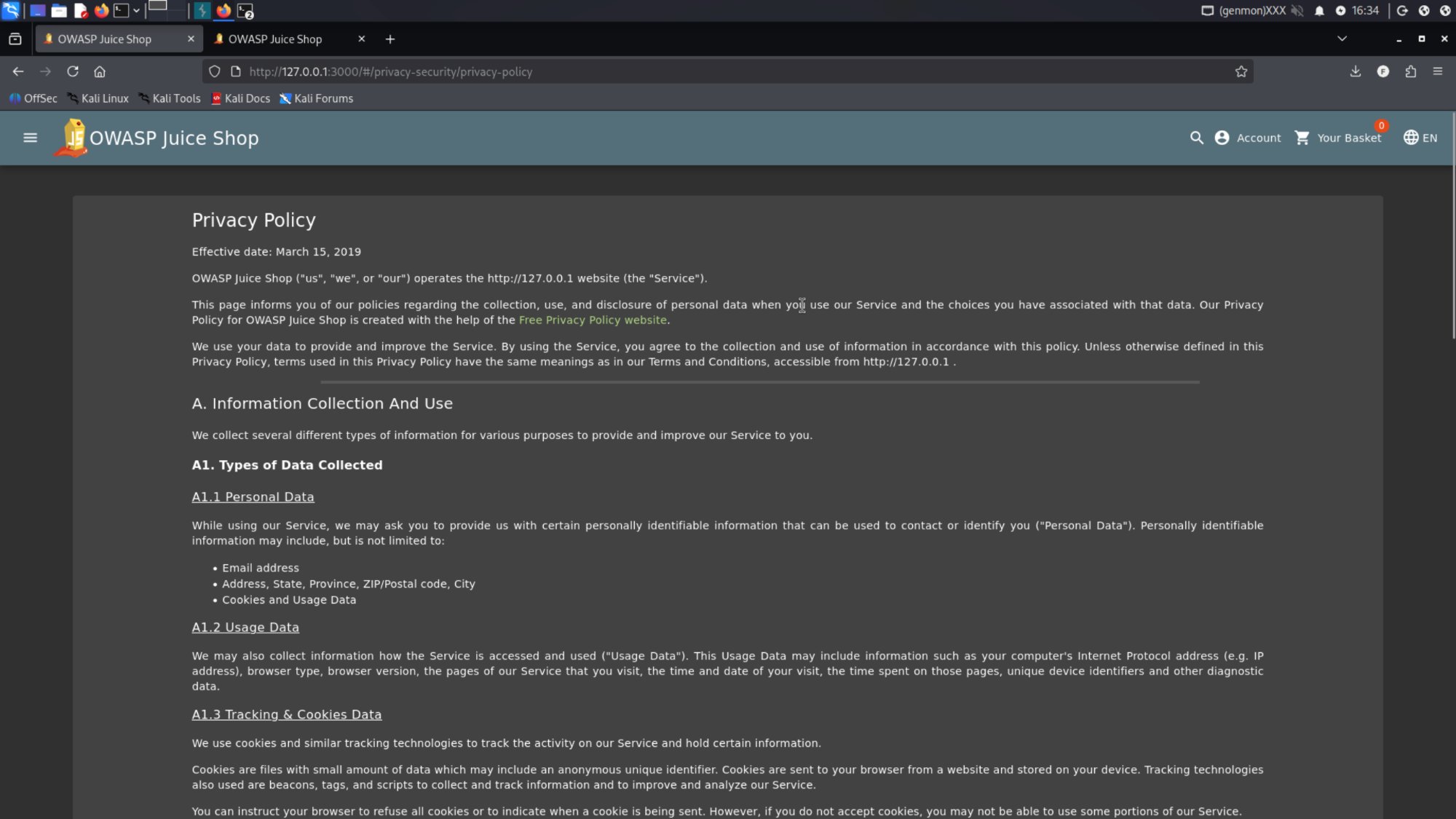
Task: Open the Kali applications menu
Action: click(x=10, y=10)
